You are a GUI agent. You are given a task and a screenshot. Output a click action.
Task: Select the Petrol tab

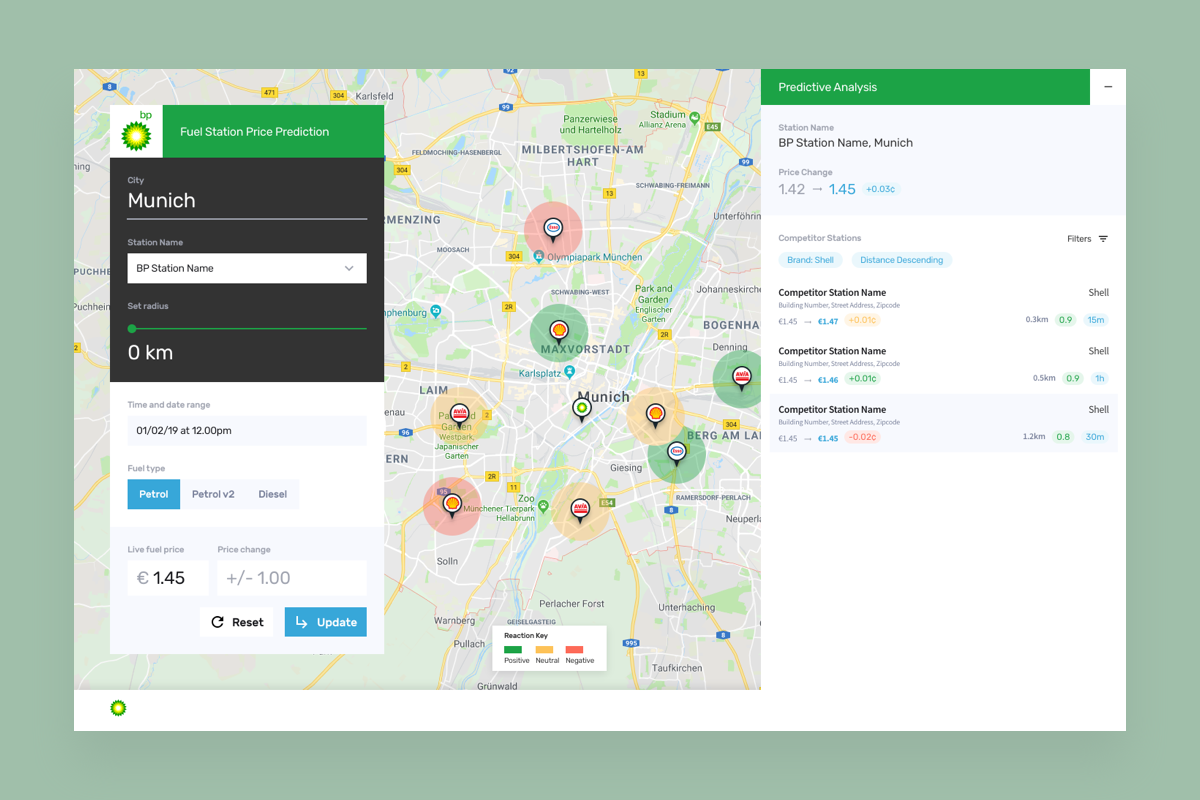coord(153,494)
